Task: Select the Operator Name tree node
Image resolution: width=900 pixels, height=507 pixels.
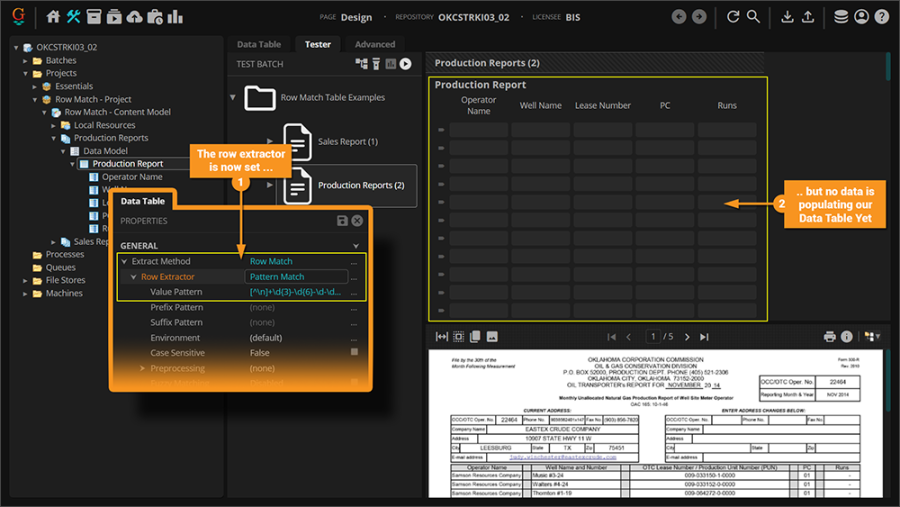Action: click(131, 177)
